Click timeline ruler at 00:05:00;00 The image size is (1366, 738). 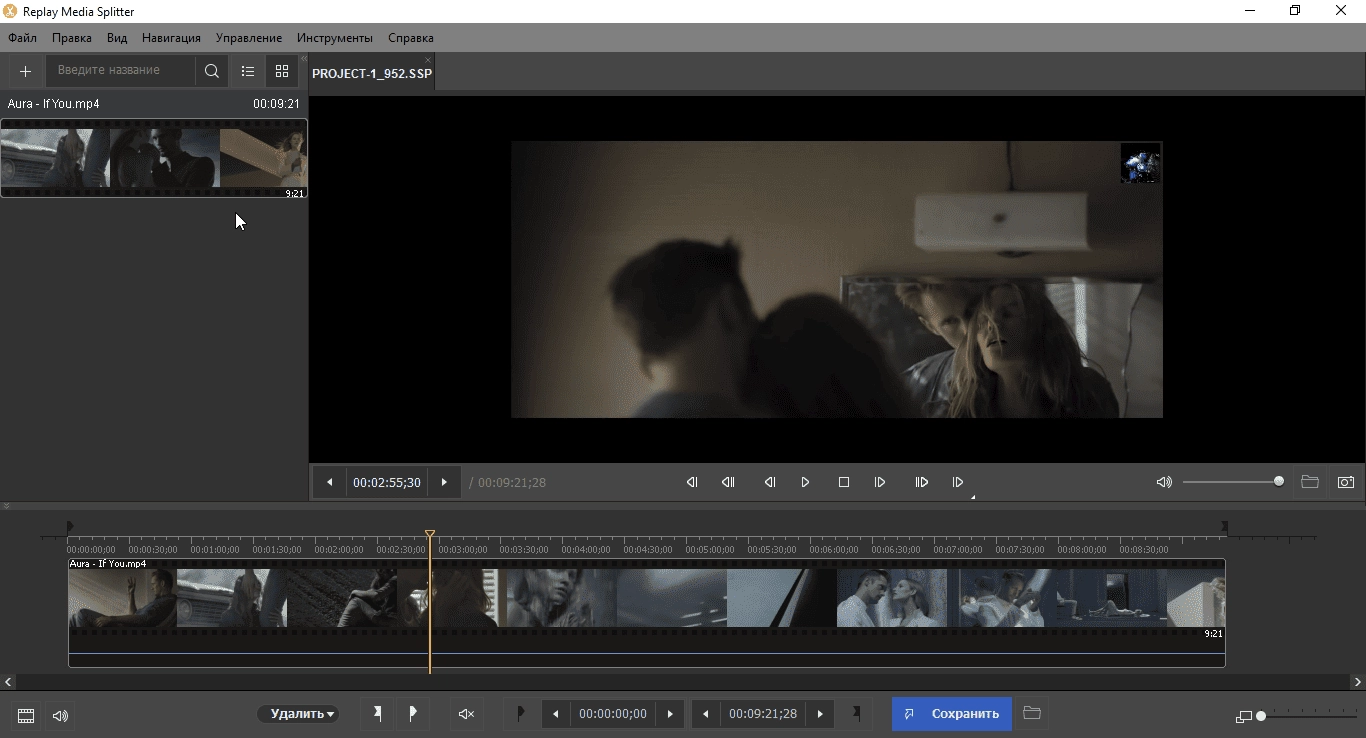pyautogui.click(x=710, y=550)
